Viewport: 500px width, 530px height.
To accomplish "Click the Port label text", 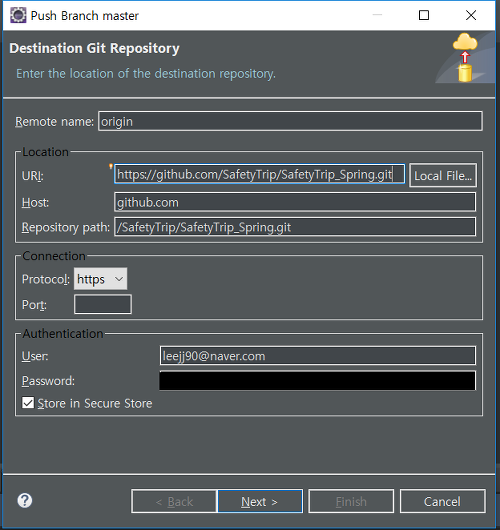I will [x=34, y=305].
